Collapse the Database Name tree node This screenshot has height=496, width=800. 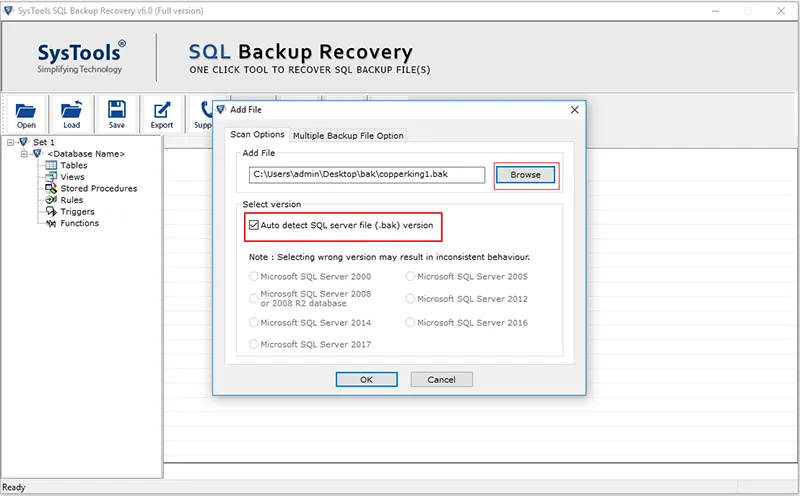pyautogui.click(x=24, y=154)
